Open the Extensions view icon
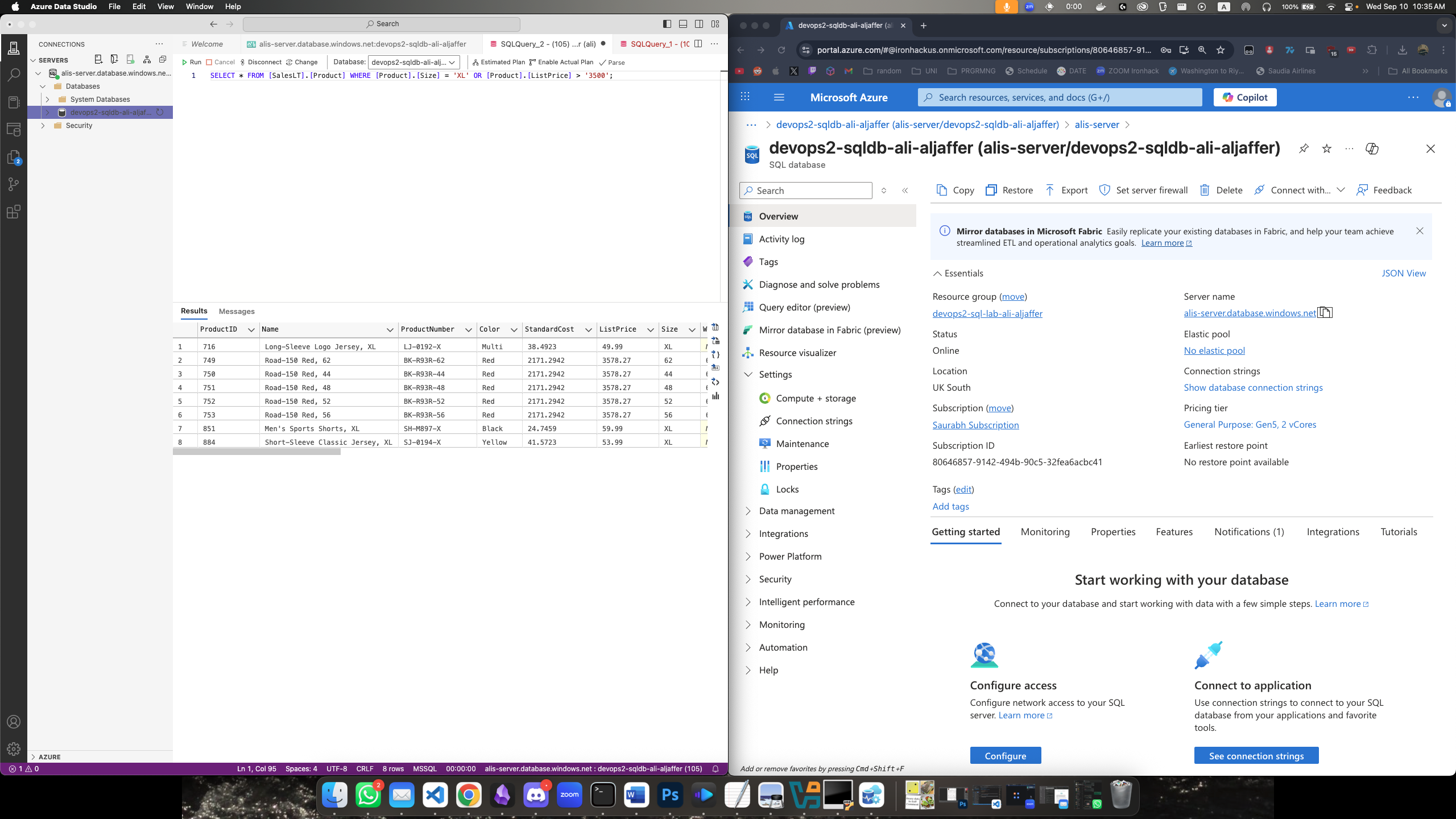 (x=14, y=212)
